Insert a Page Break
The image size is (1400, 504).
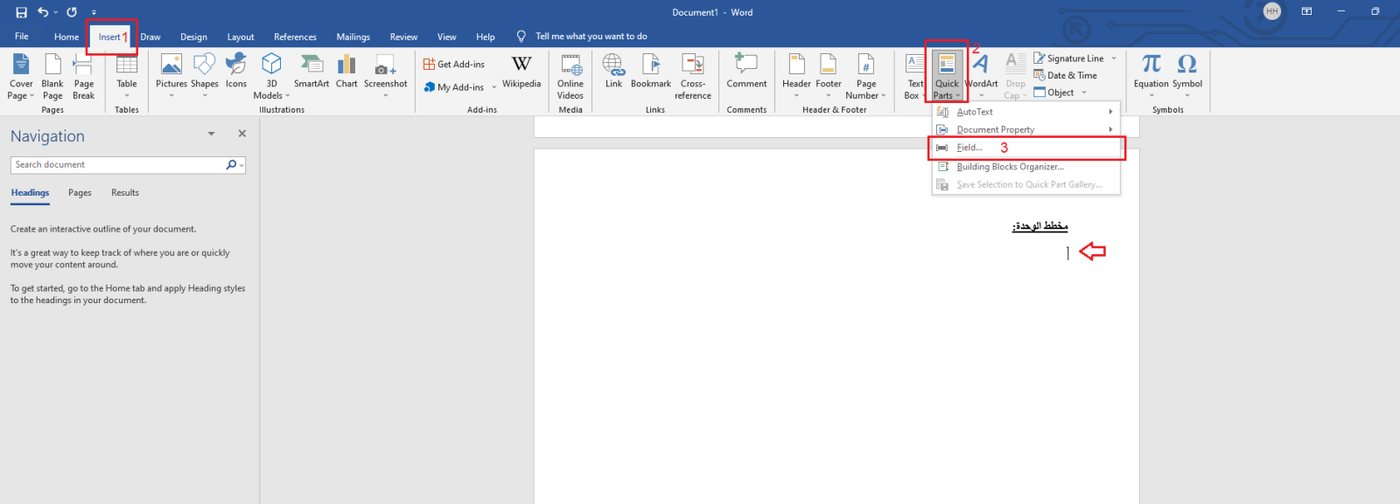pyautogui.click(x=84, y=76)
